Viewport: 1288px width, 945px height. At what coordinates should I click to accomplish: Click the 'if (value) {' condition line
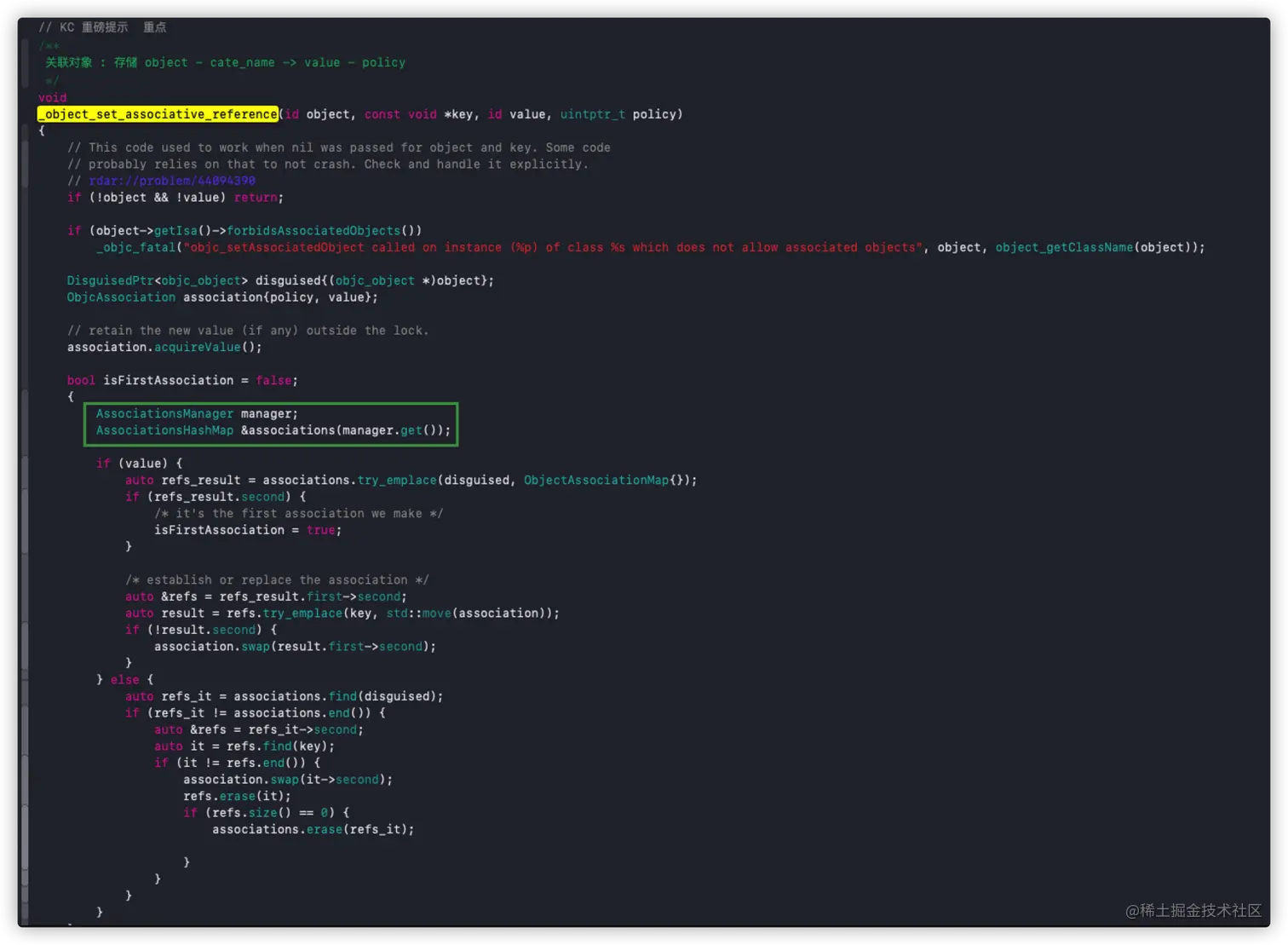tap(139, 464)
